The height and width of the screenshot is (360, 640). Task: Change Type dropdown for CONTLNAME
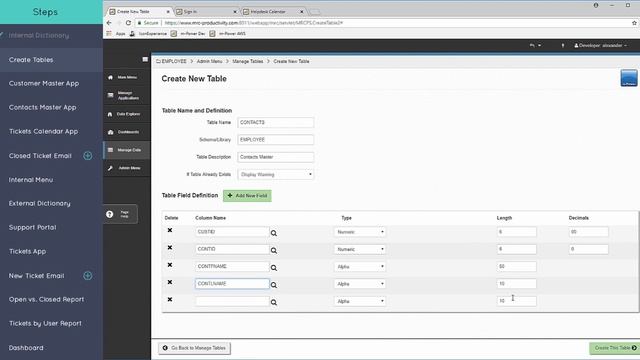click(360, 284)
